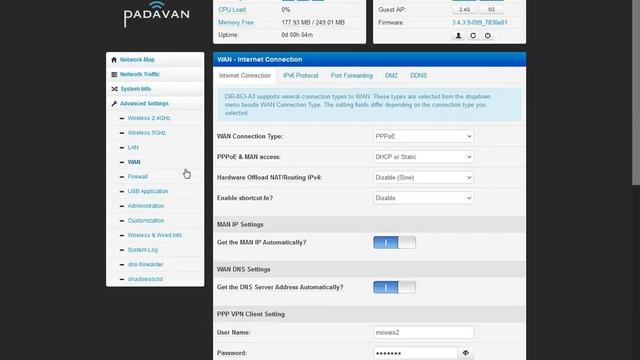
Task: Click the page vertical scrollbar
Action: pos(636,93)
